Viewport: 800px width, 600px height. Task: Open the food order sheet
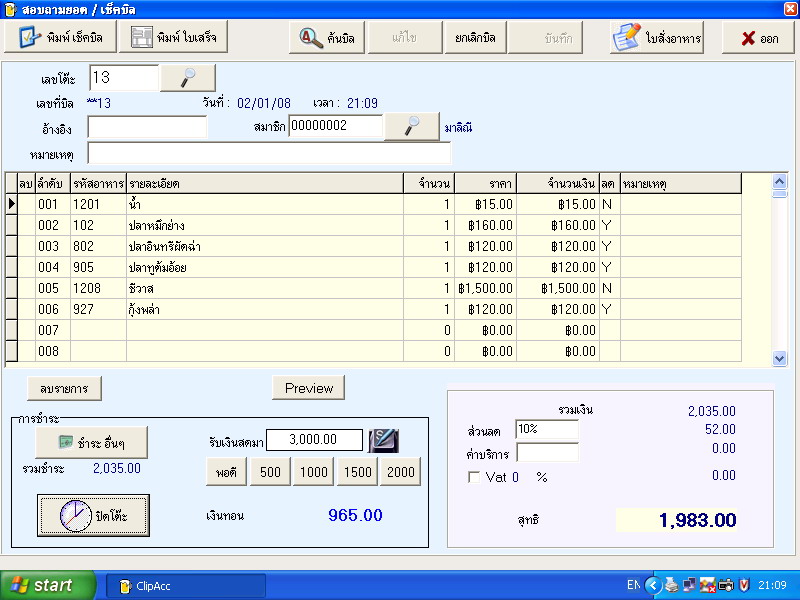pyautogui.click(x=659, y=38)
